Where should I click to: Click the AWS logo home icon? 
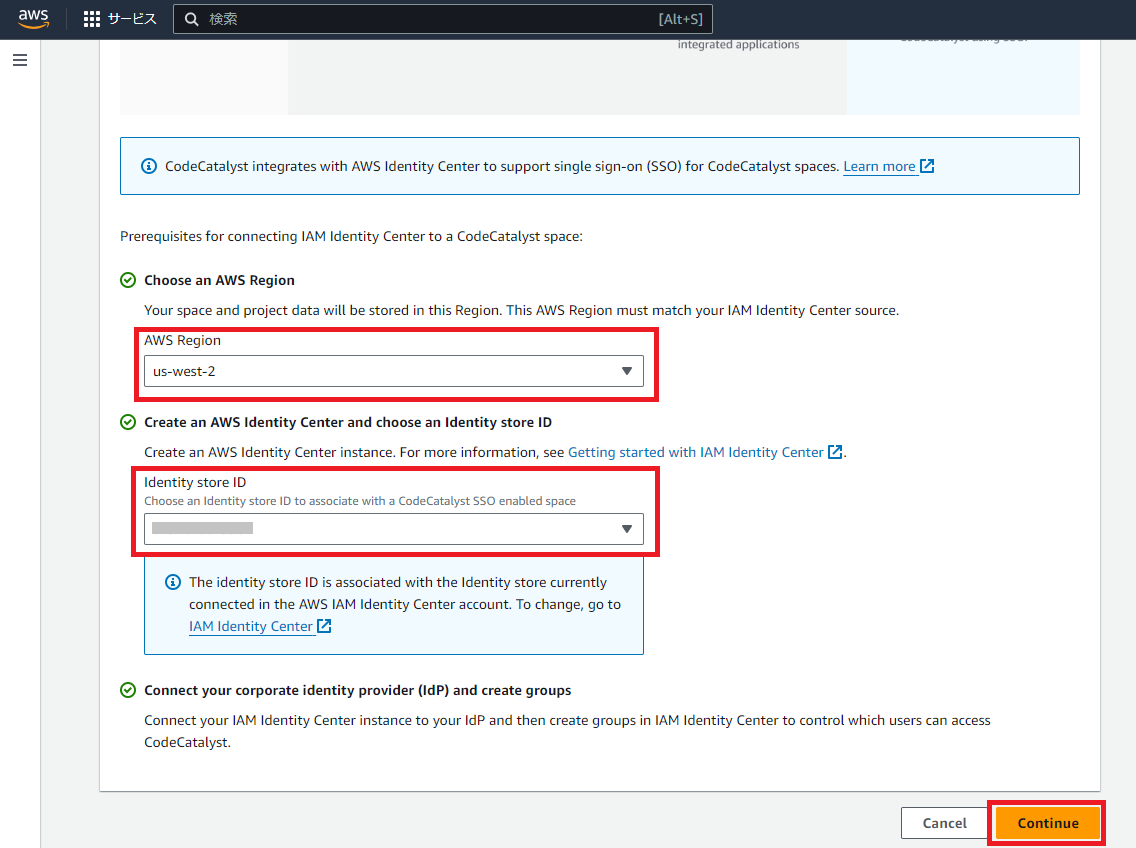click(x=33, y=19)
